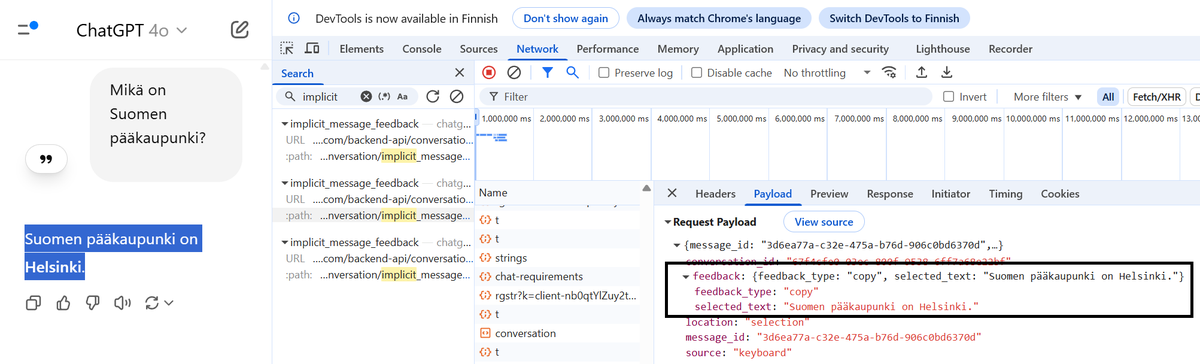Open network conditions with the wifi icon

point(889,72)
